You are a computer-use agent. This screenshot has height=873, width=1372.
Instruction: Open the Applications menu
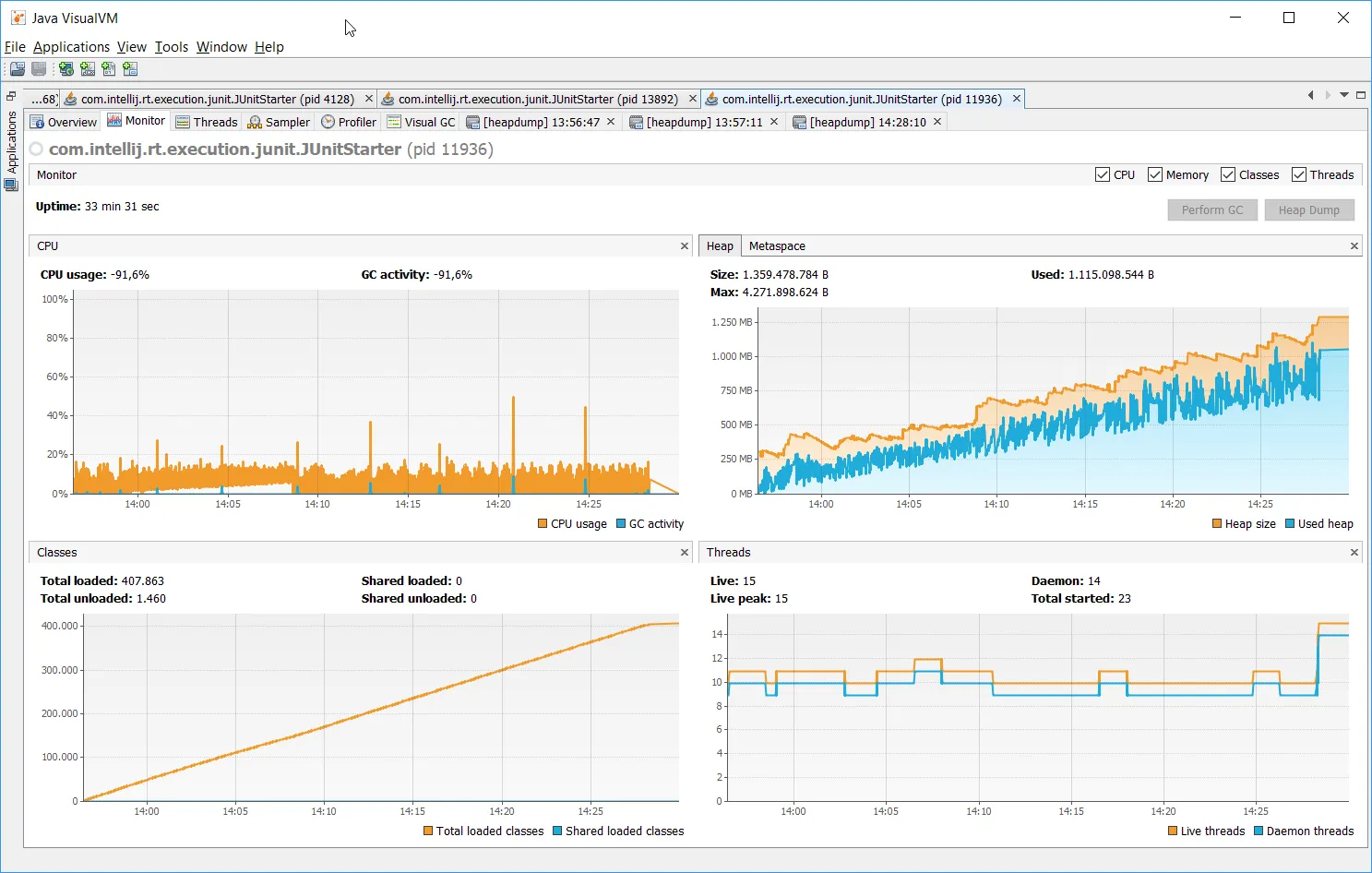click(x=71, y=47)
